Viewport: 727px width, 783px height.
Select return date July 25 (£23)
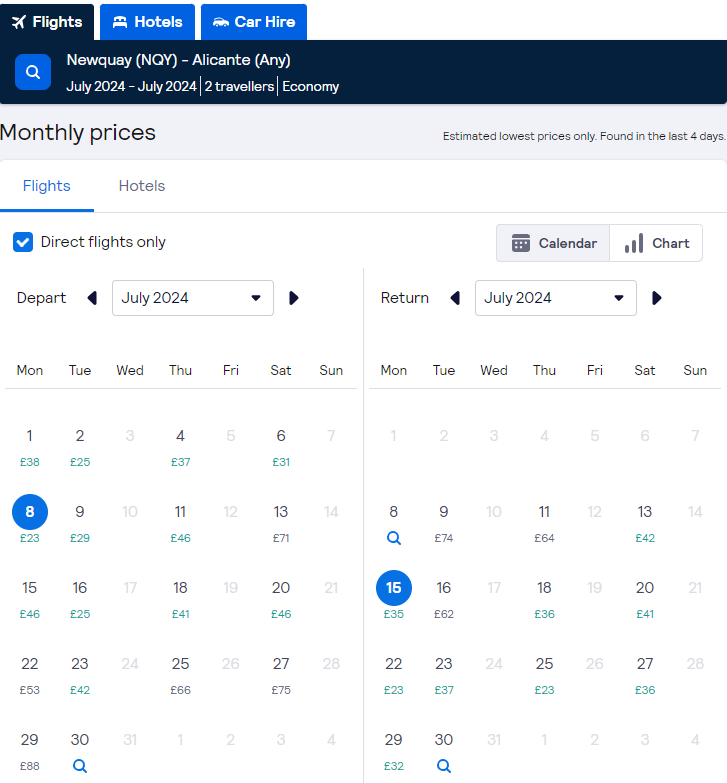pyautogui.click(x=544, y=675)
